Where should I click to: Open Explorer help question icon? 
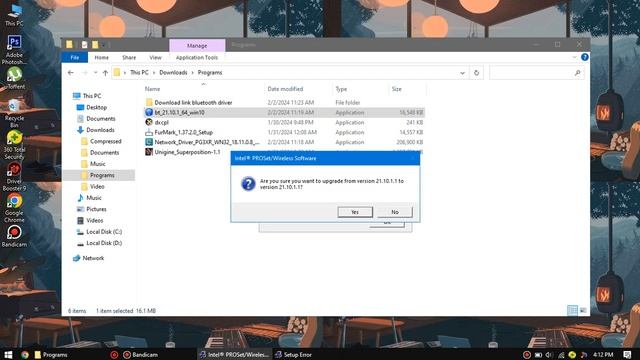coord(584,57)
